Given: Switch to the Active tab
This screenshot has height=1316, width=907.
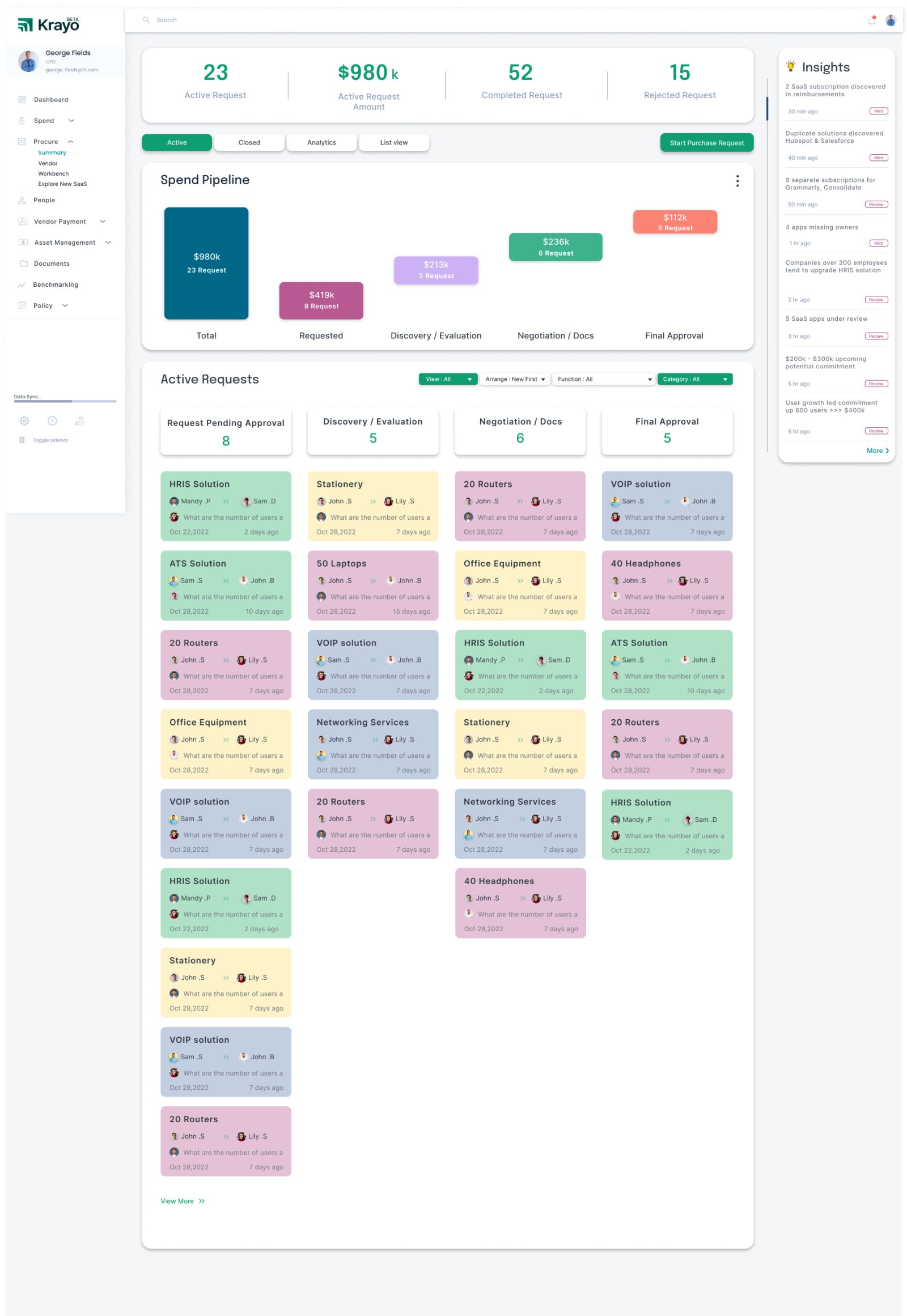Looking at the screenshot, I should coord(177,143).
